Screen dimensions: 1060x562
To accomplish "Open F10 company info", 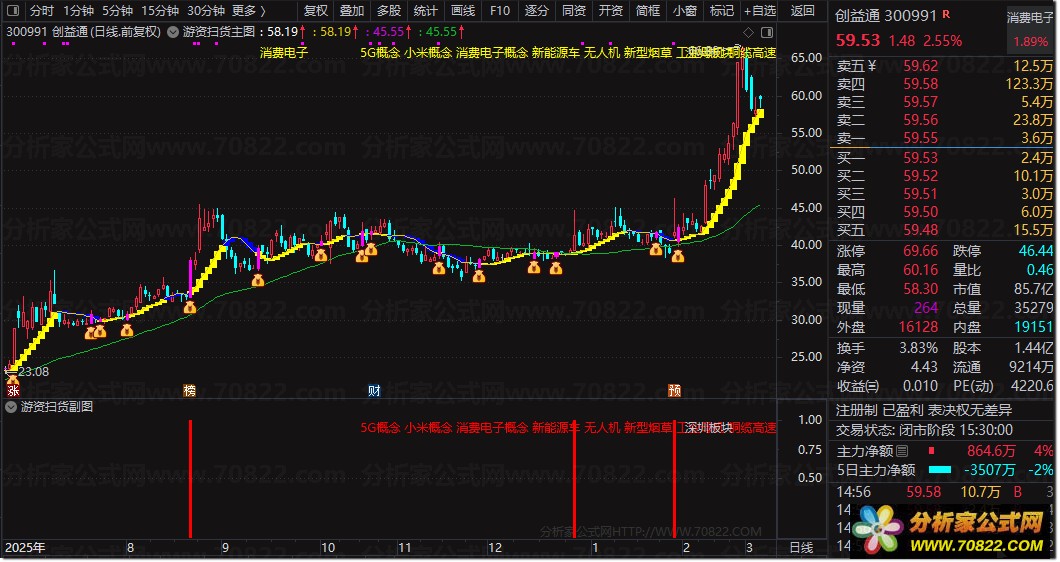I will pos(500,11).
